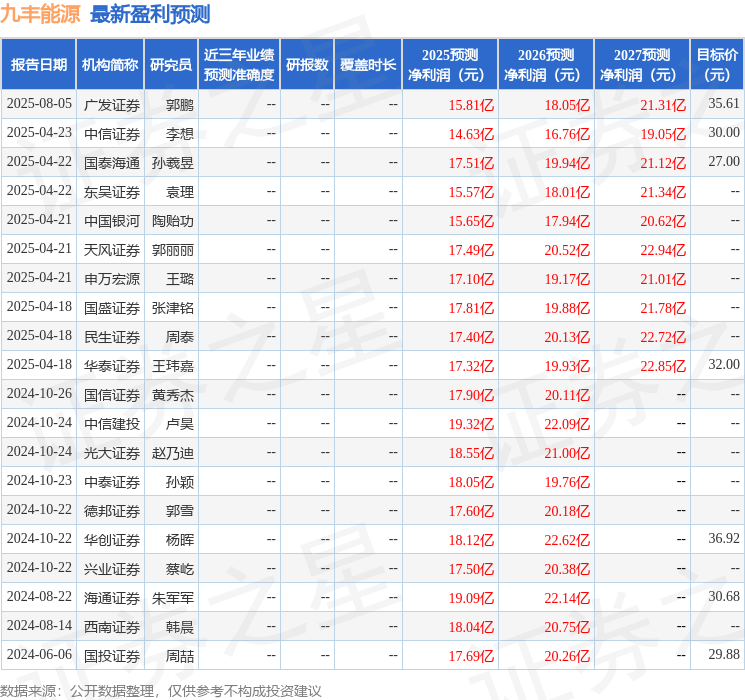745x700 pixels.
Task: Select the 2025预测净利润 column header
Action: tap(449, 65)
